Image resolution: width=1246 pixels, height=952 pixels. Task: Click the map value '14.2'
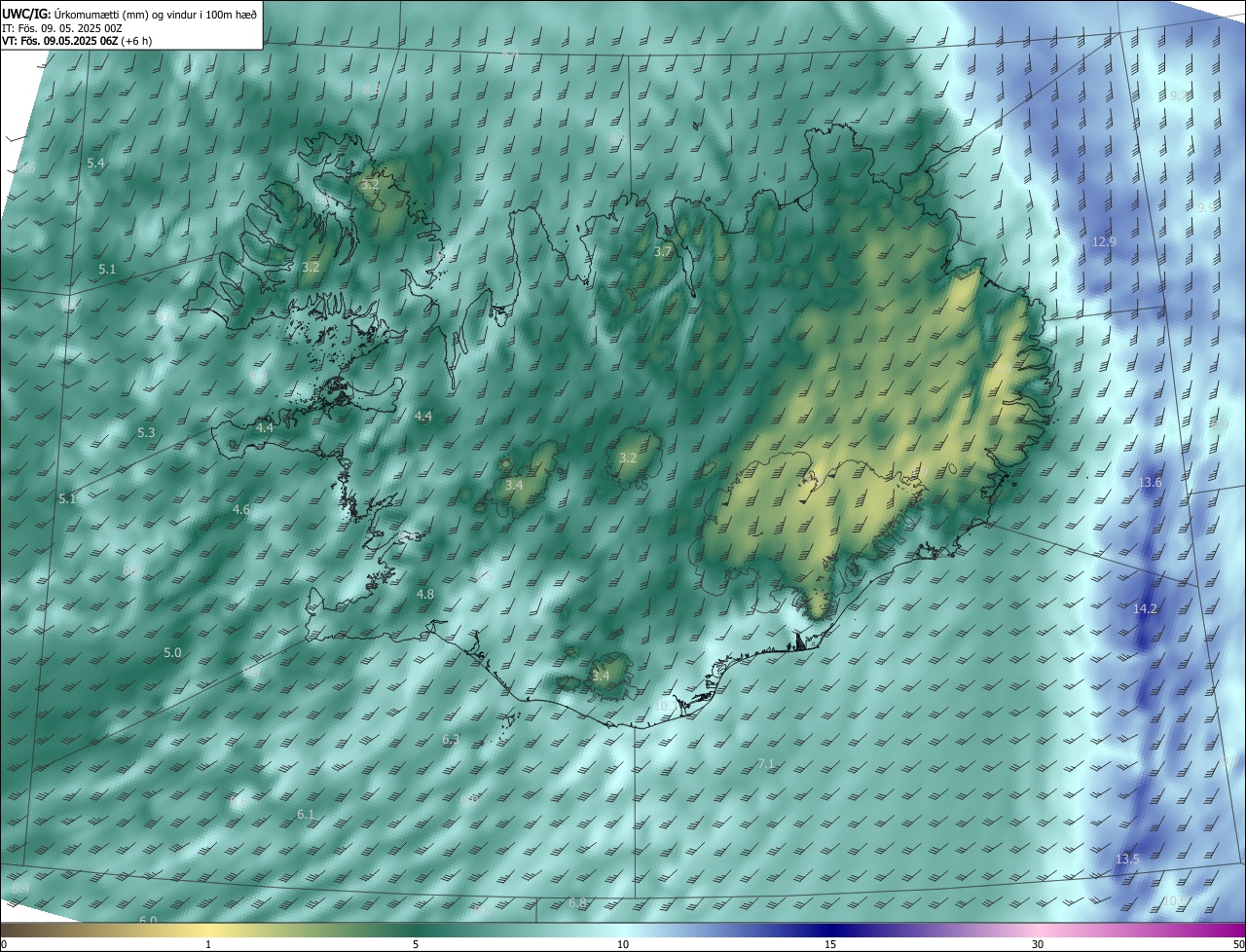[x=1146, y=609]
